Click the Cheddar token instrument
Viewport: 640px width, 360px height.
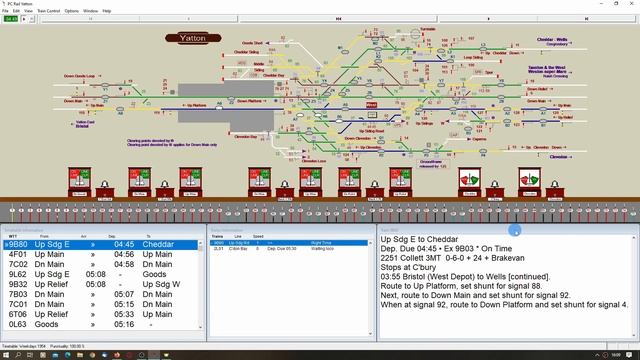coord(469,182)
